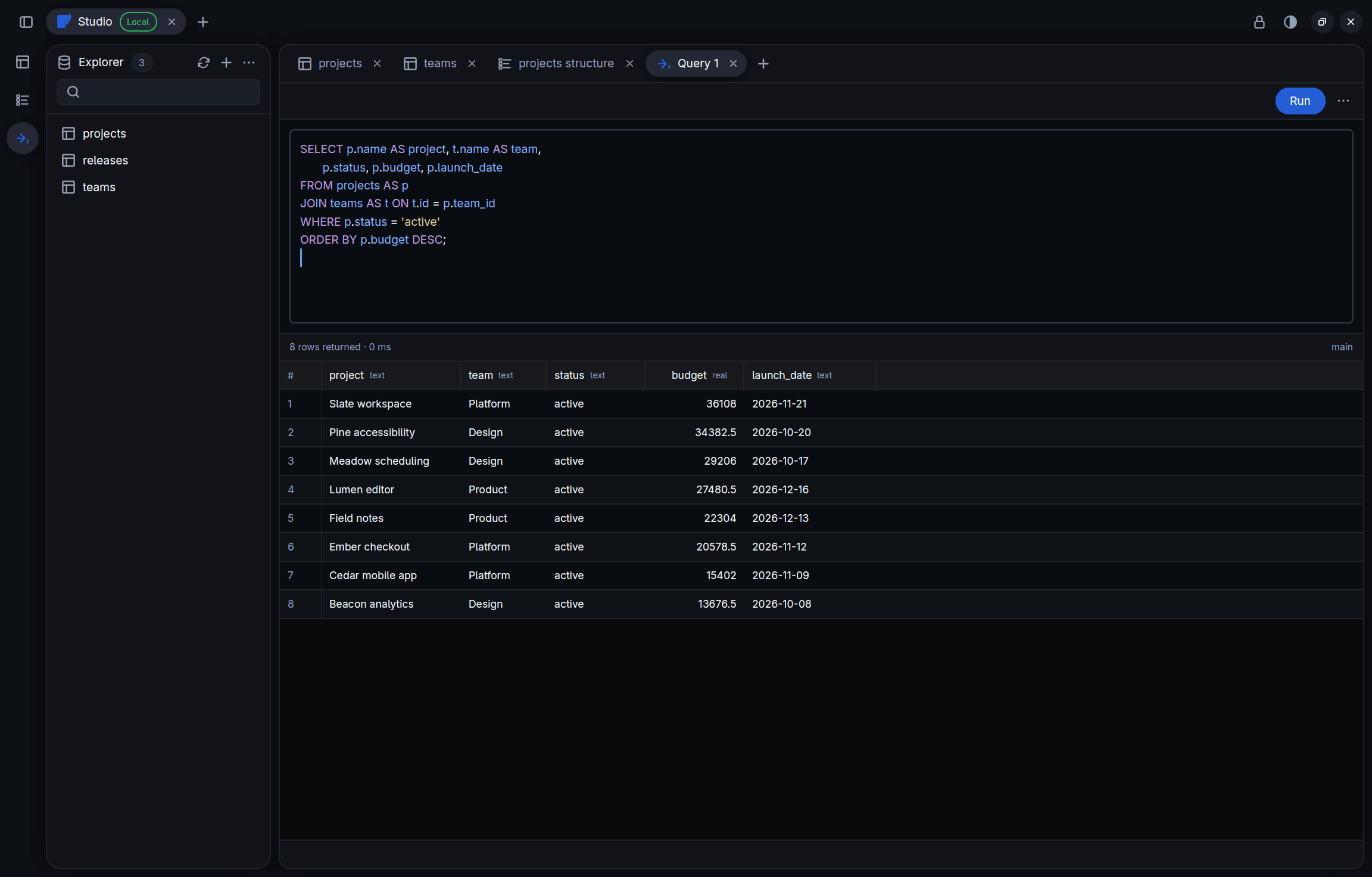The height and width of the screenshot is (877, 1372).
Task: Close the projects tab
Action: [x=377, y=64]
